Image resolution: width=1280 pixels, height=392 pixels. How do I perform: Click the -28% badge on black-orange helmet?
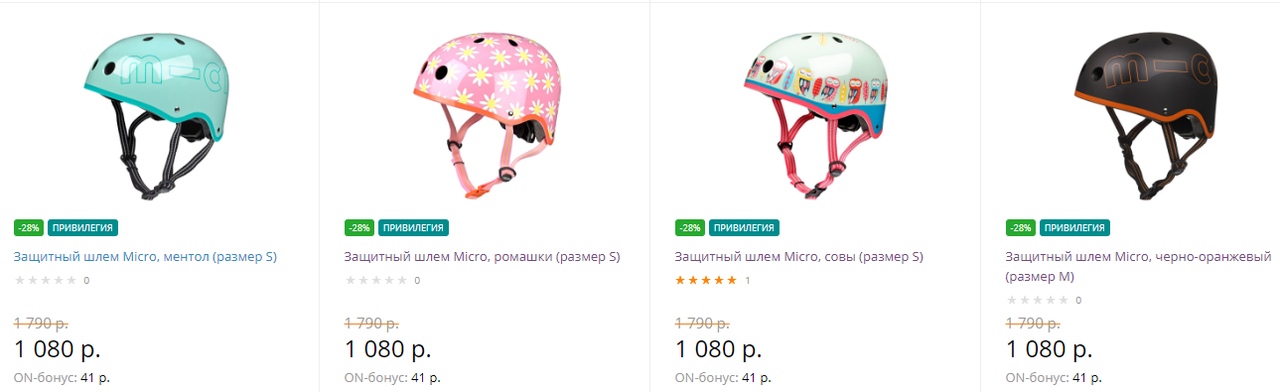[x=1020, y=228]
